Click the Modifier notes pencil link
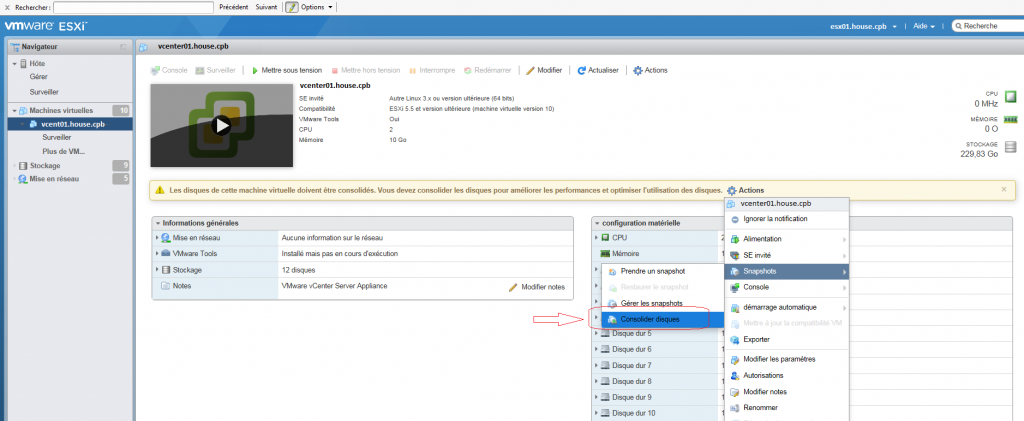The width and height of the screenshot is (1024, 421). 537,287
